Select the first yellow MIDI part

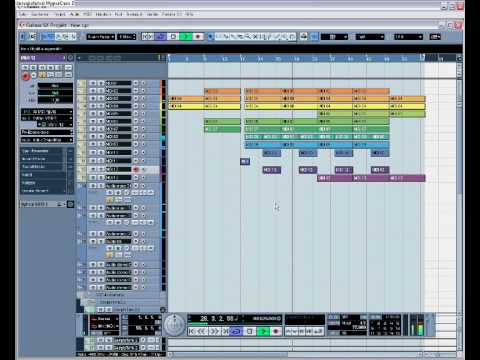[186, 106]
